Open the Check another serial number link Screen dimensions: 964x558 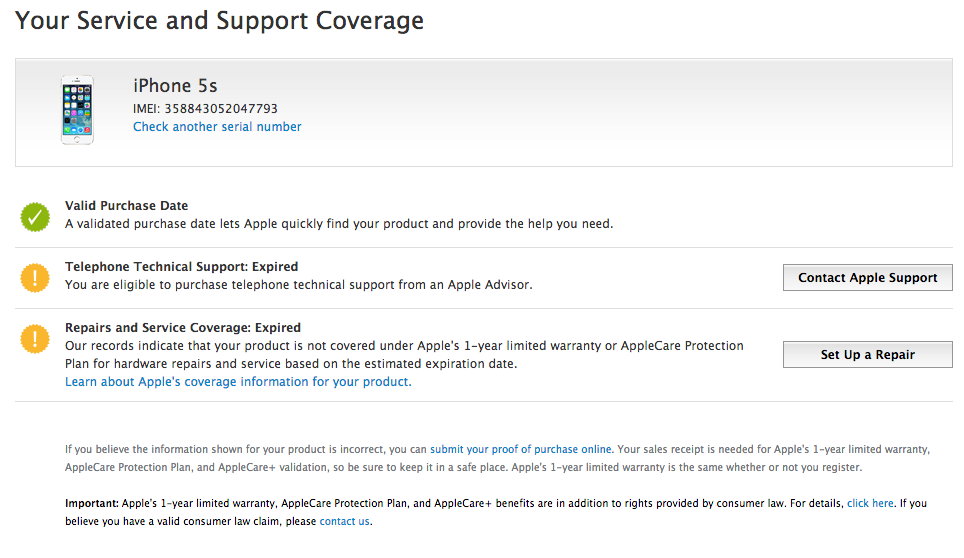217,127
